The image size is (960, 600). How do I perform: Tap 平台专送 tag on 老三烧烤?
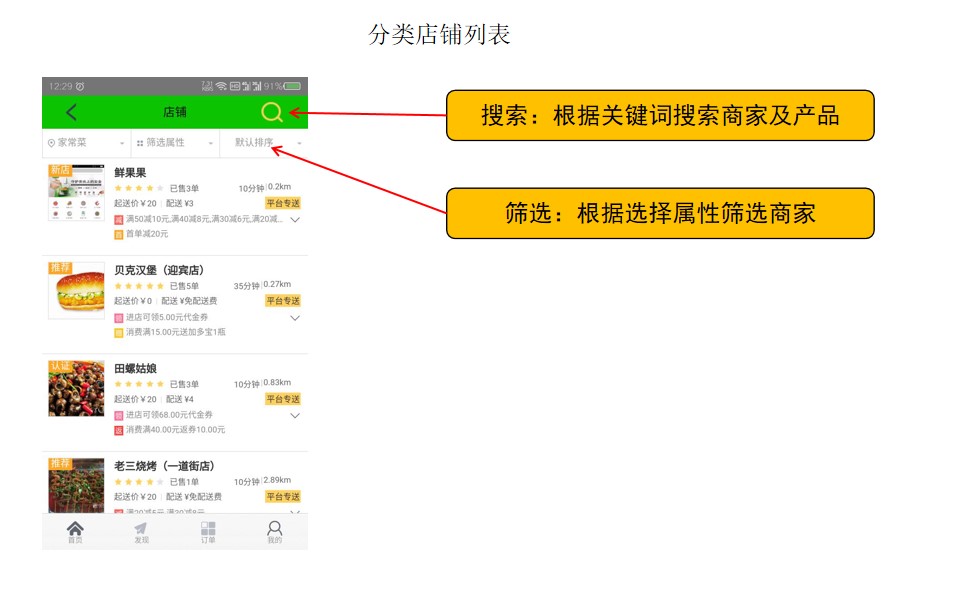(283, 497)
